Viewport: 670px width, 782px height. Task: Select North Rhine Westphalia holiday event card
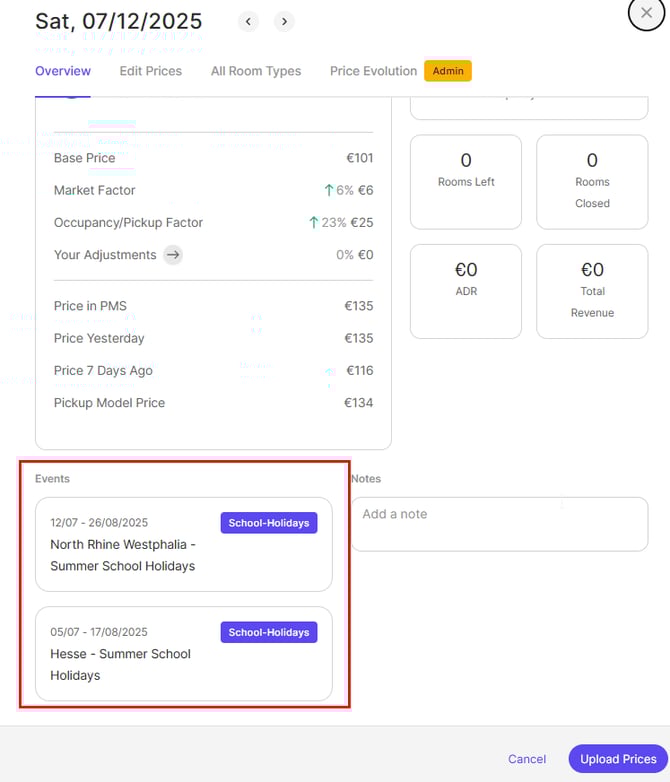point(184,545)
